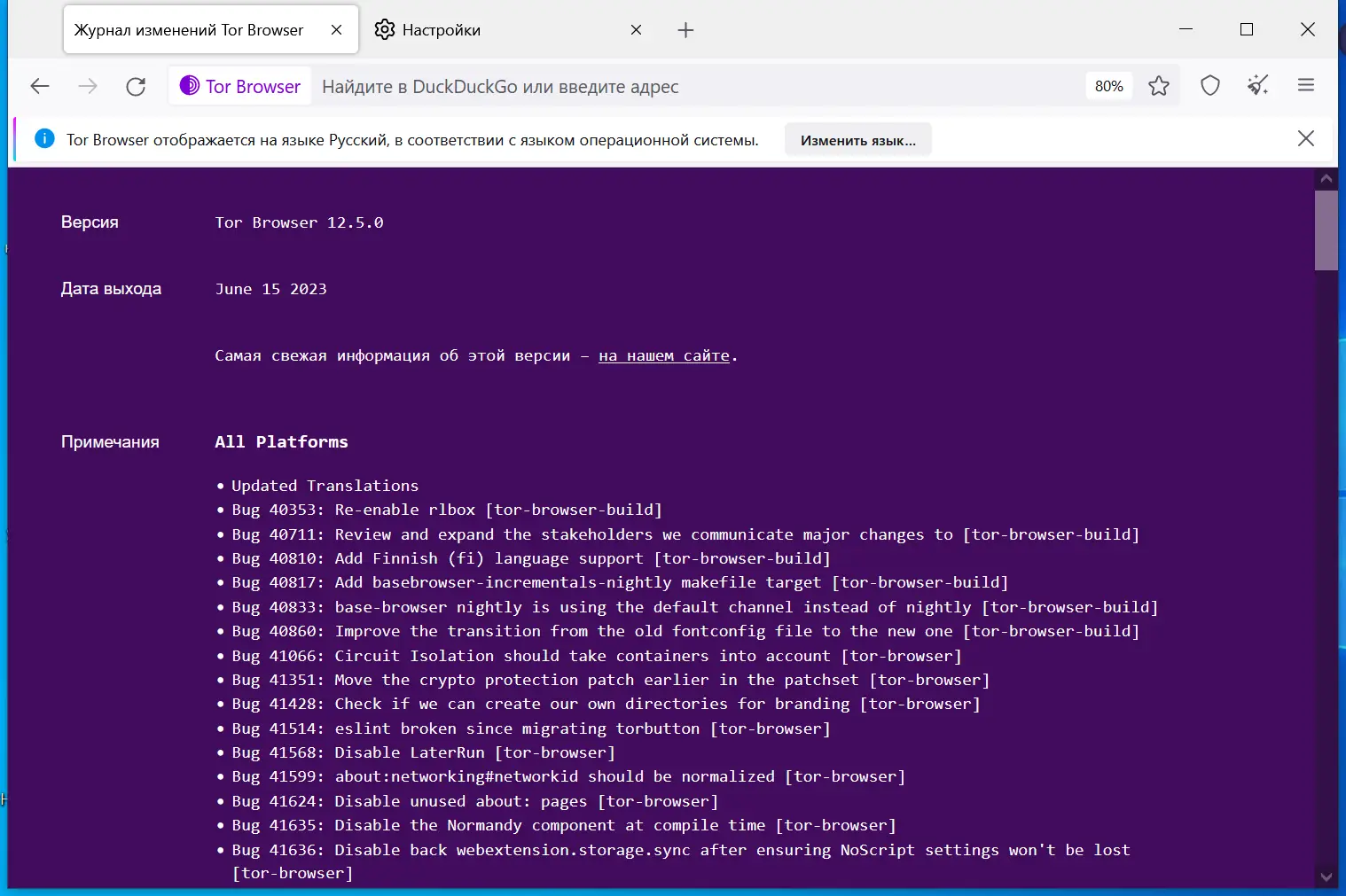Click the 80% zoom level indicator
Image resolution: width=1346 pixels, height=896 pixels.
[1108, 86]
